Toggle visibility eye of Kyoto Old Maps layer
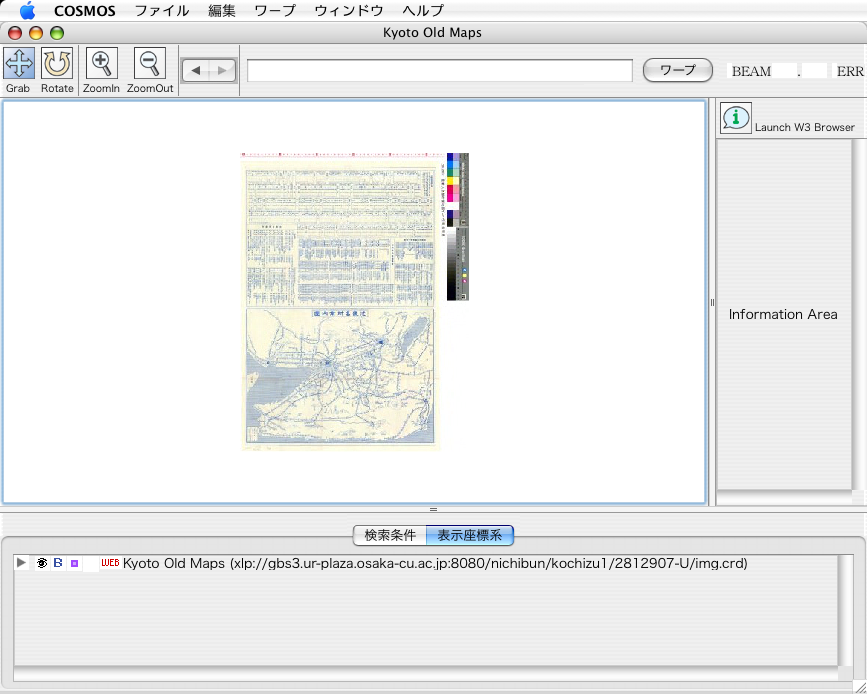Viewport: 867px width, 694px height. click(42, 564)
